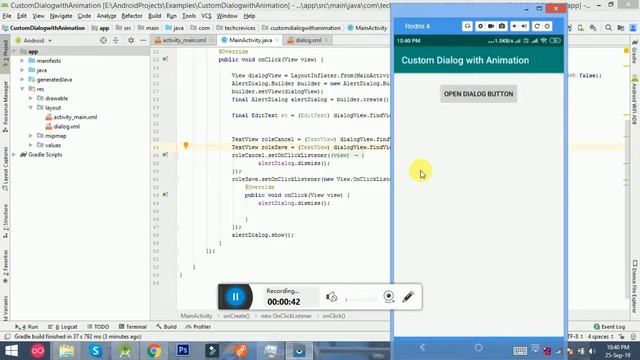Click the collapse all icon in project panel
The image size is (640, 360).
point(116,40)
